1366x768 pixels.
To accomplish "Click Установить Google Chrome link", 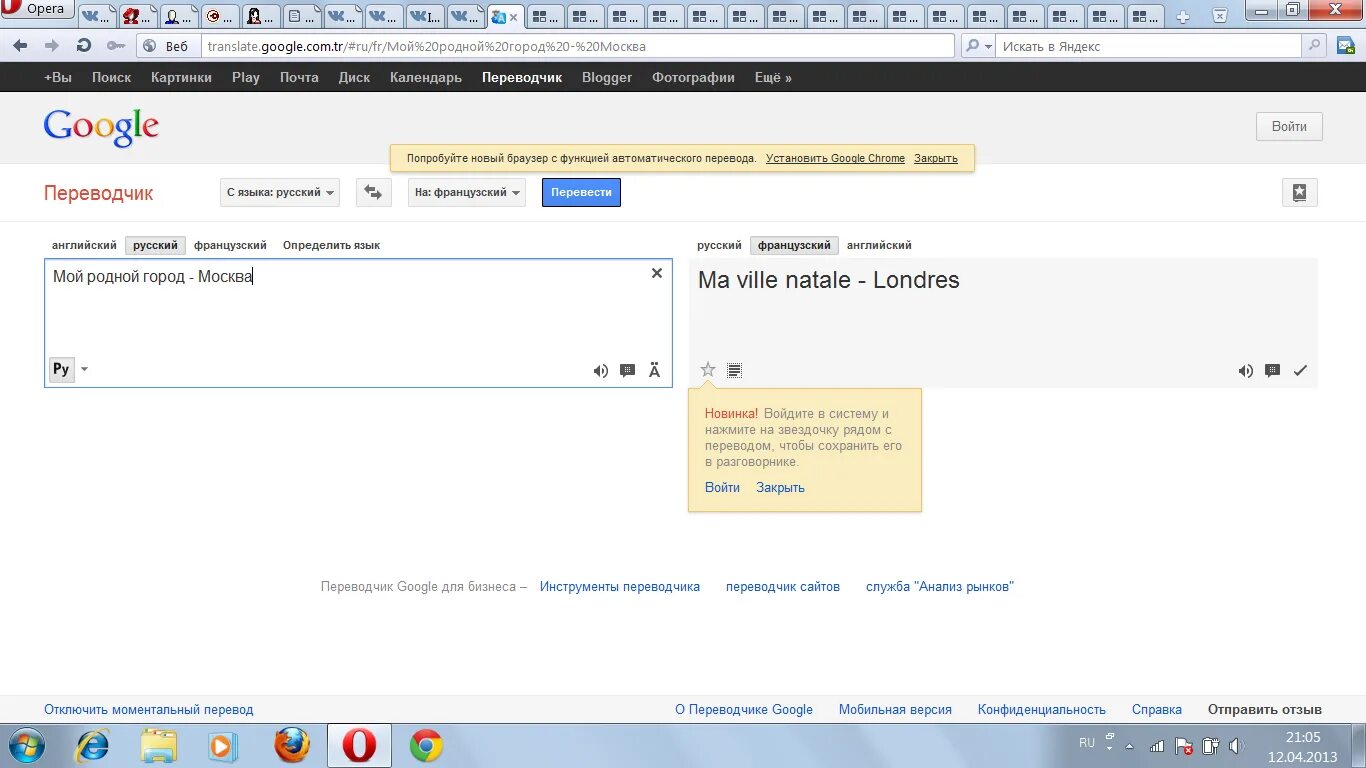I will click(x=835, y=158).
